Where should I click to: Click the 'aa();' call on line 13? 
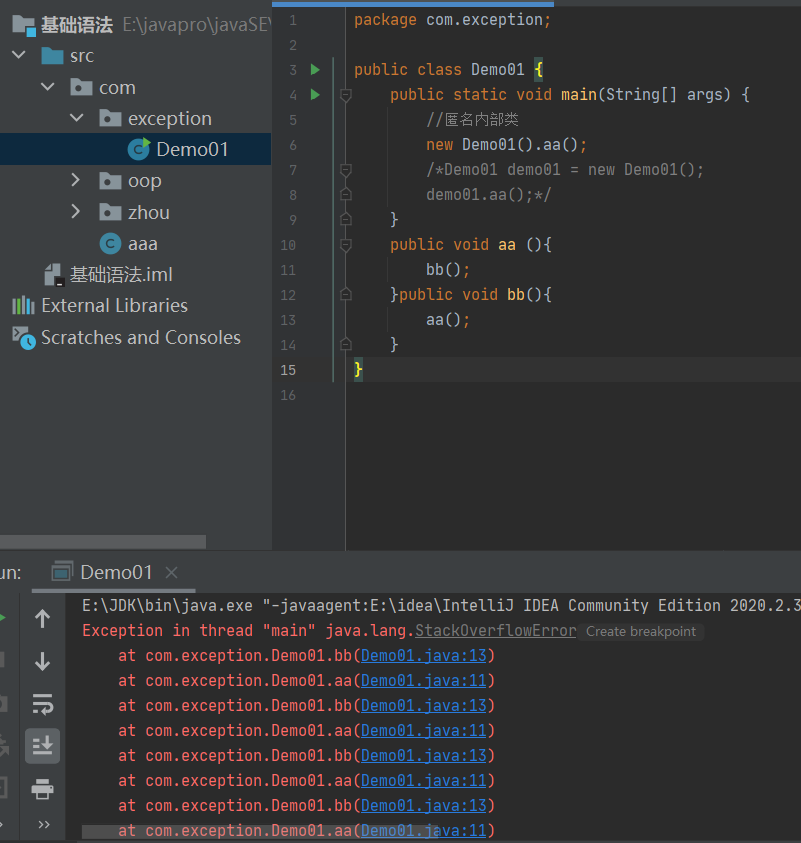448,320
